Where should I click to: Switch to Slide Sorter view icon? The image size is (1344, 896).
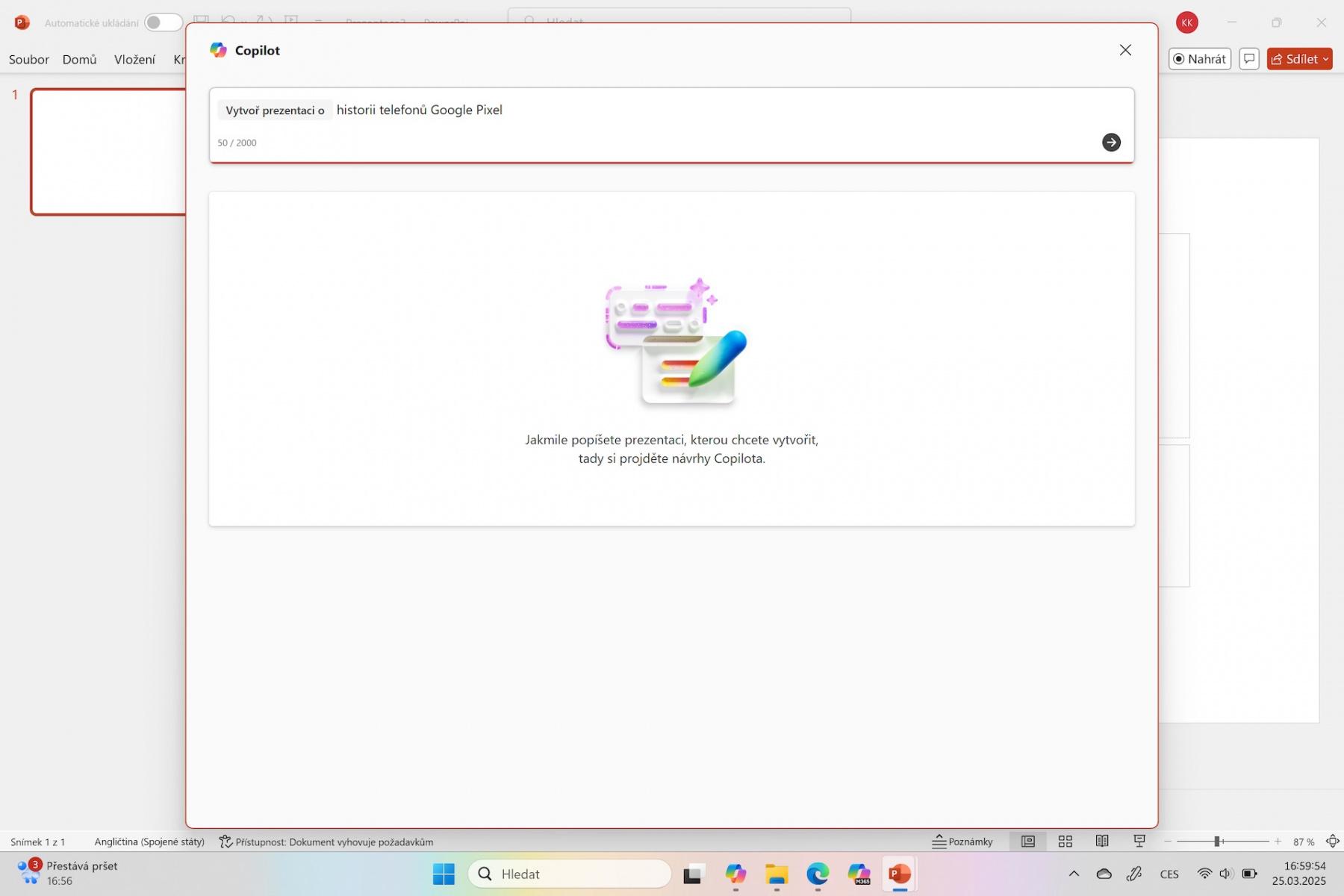coord(1065,841)
